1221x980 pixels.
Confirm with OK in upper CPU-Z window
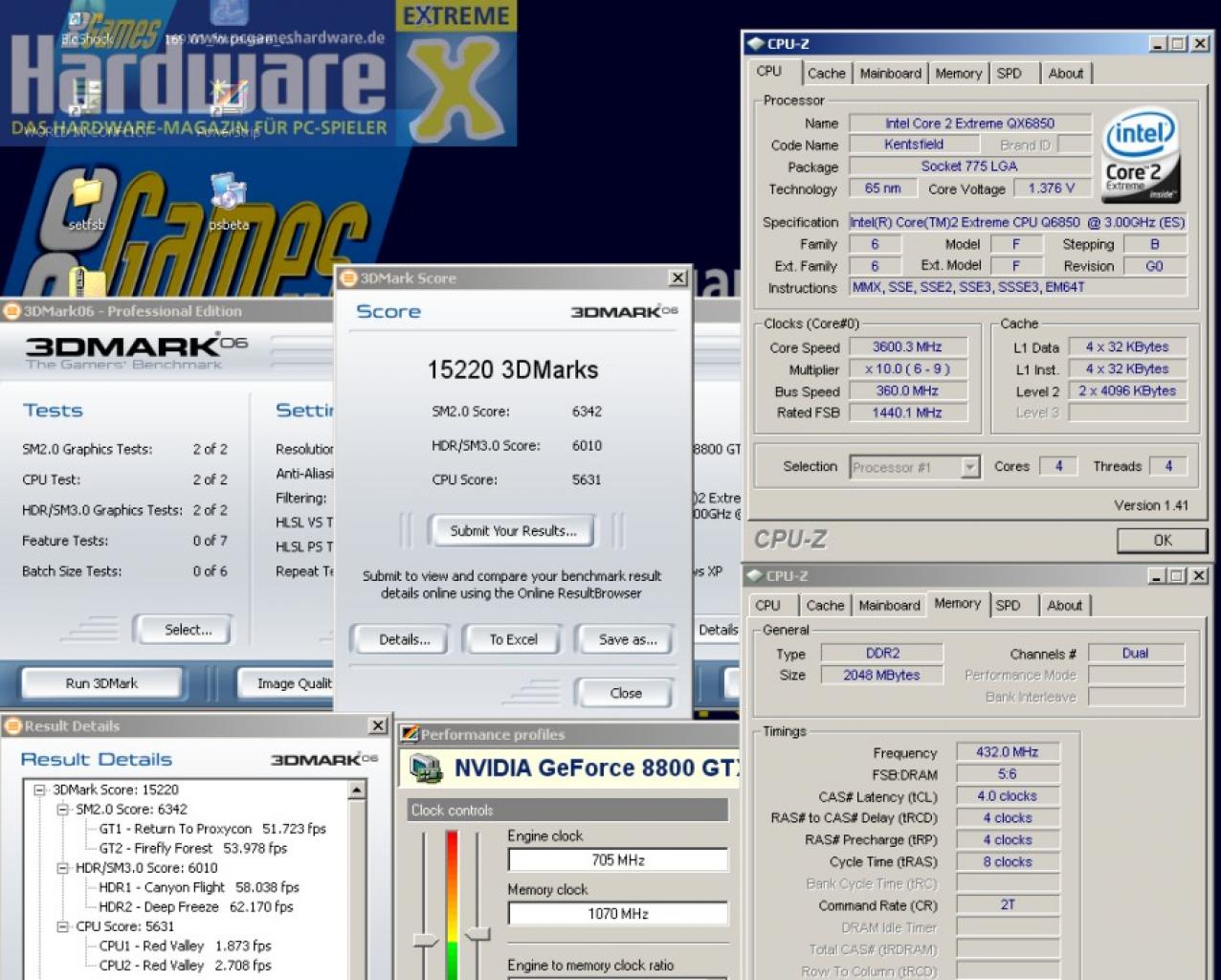[1162, 541]
